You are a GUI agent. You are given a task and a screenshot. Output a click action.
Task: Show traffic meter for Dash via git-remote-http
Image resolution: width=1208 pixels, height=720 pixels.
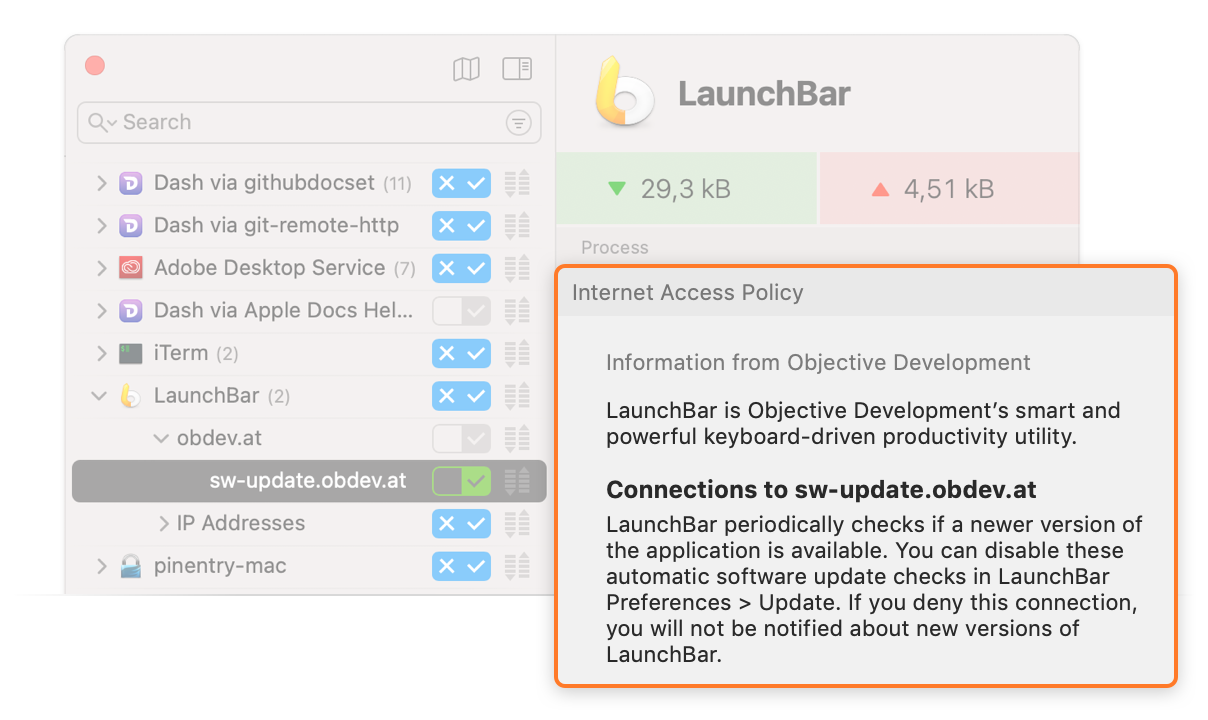pos(517,225)
